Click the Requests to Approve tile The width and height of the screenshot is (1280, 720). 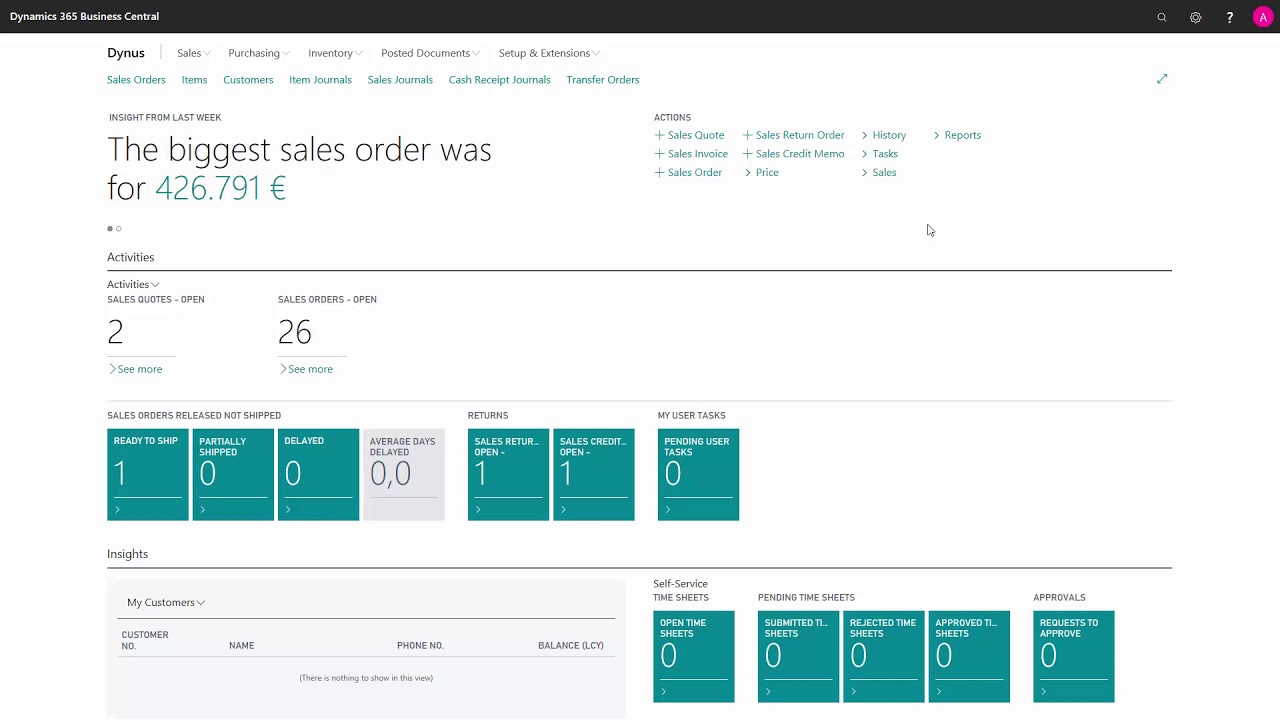point(1073,657)
